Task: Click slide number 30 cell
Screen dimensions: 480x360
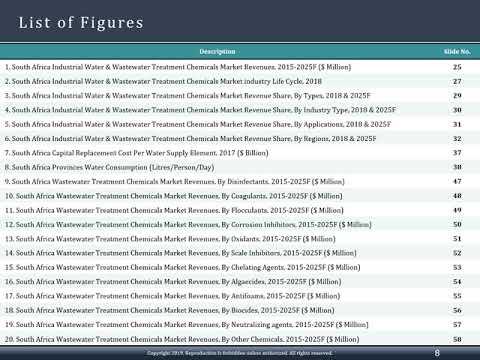Action: 457,110
